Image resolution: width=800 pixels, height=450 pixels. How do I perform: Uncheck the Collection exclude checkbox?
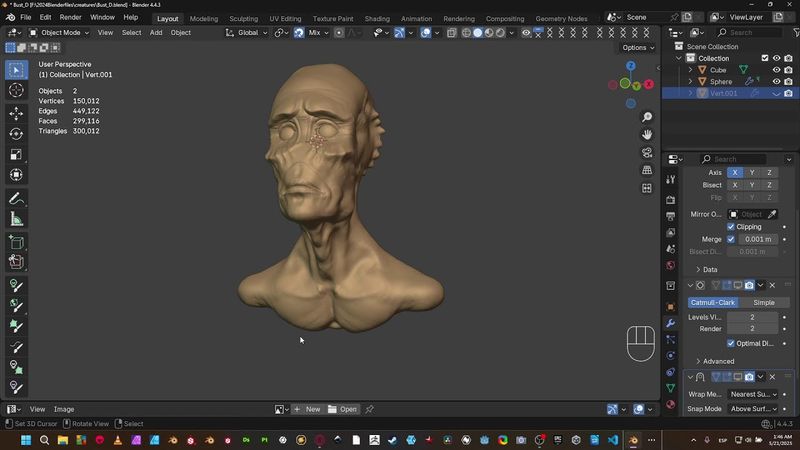click(x=765, y=58)
